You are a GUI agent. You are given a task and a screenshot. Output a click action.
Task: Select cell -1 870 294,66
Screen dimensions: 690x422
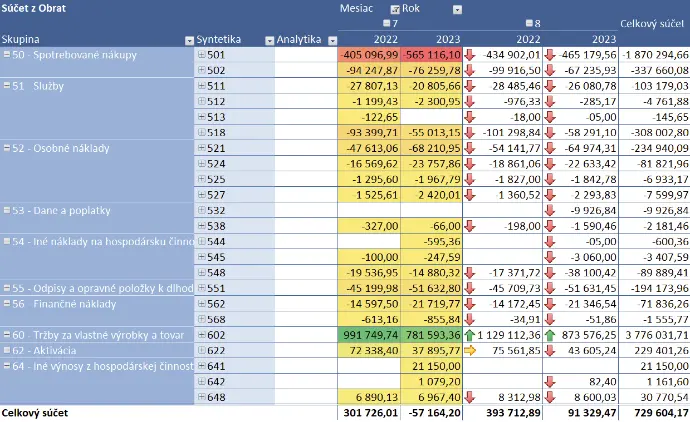point(654,55)
